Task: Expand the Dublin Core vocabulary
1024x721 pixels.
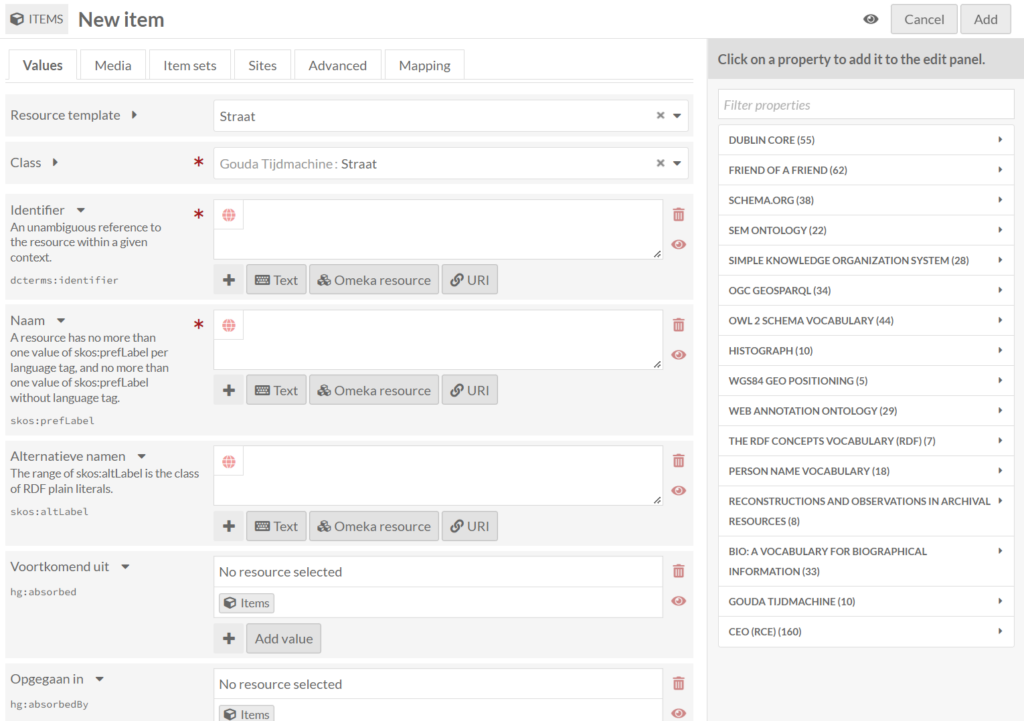Action: pyautogui.click(x=860, y=140)
